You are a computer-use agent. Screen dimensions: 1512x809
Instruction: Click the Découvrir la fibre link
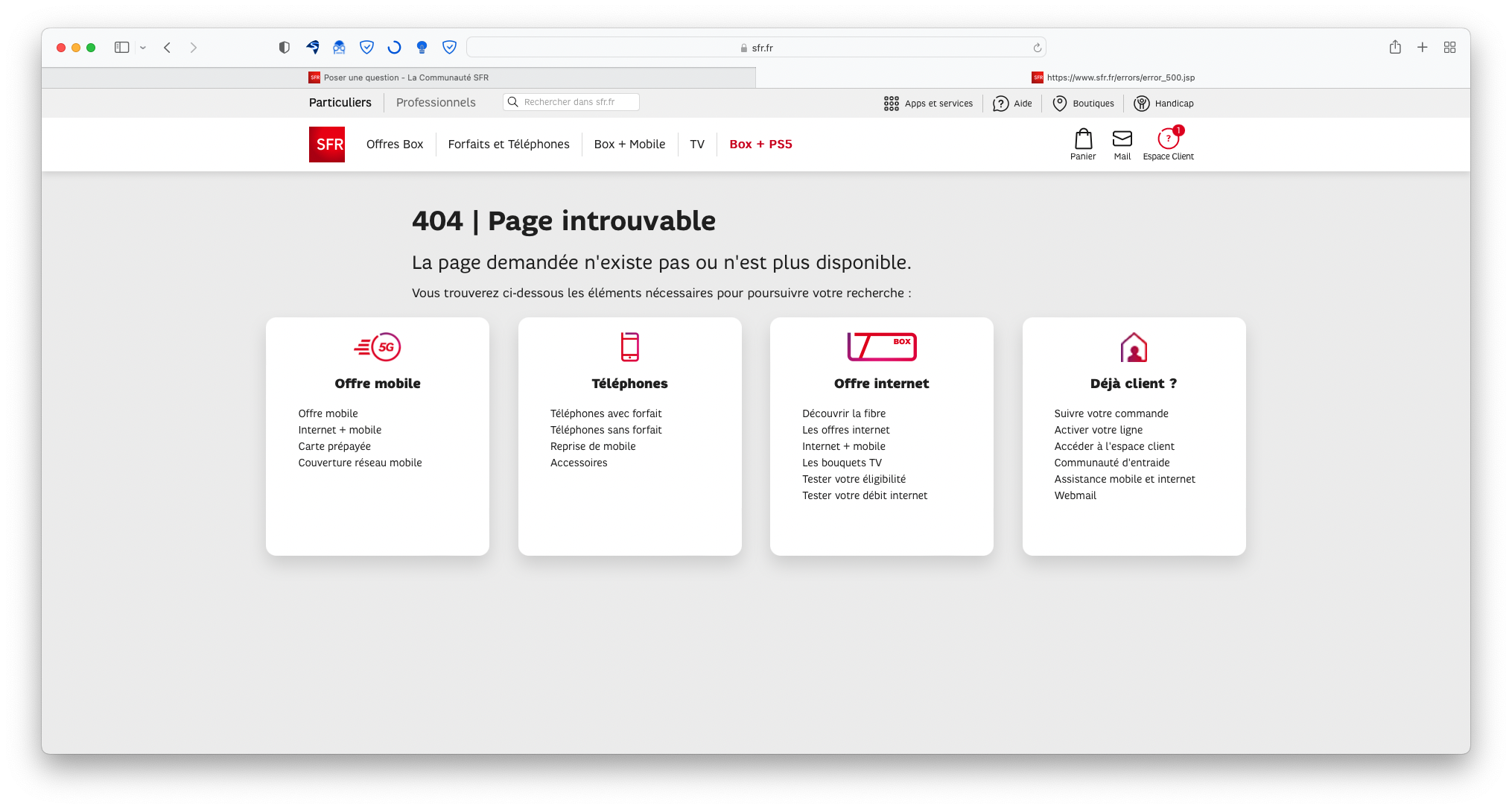(x=843, y=413)
